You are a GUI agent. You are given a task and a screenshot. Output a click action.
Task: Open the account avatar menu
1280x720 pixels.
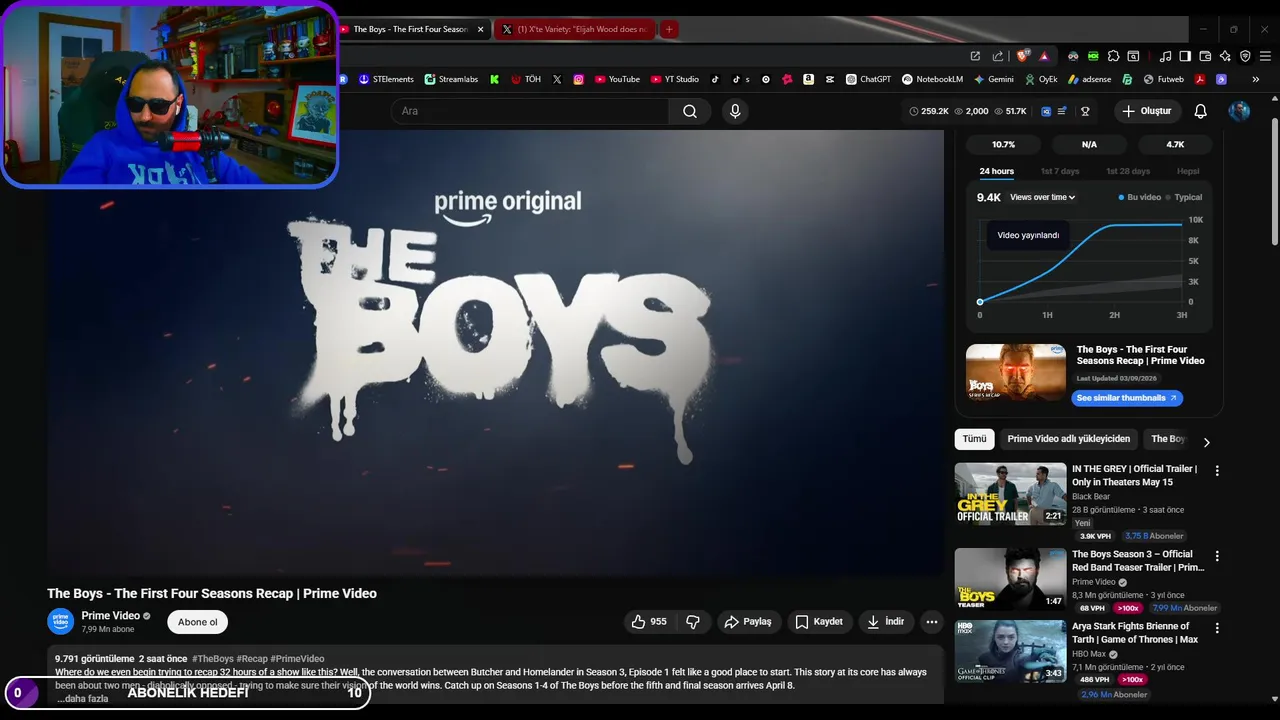click(1239, 111)
